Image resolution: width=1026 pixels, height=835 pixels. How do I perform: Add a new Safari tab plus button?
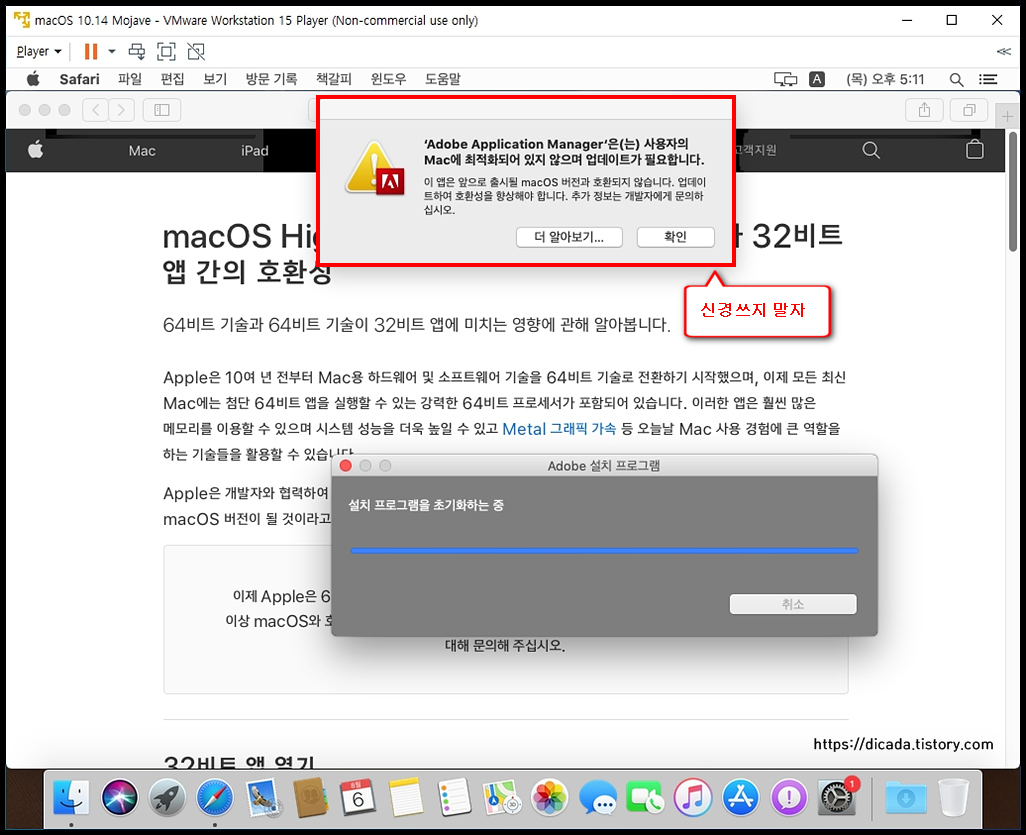pyautogui.click(x=1006, y=116)
